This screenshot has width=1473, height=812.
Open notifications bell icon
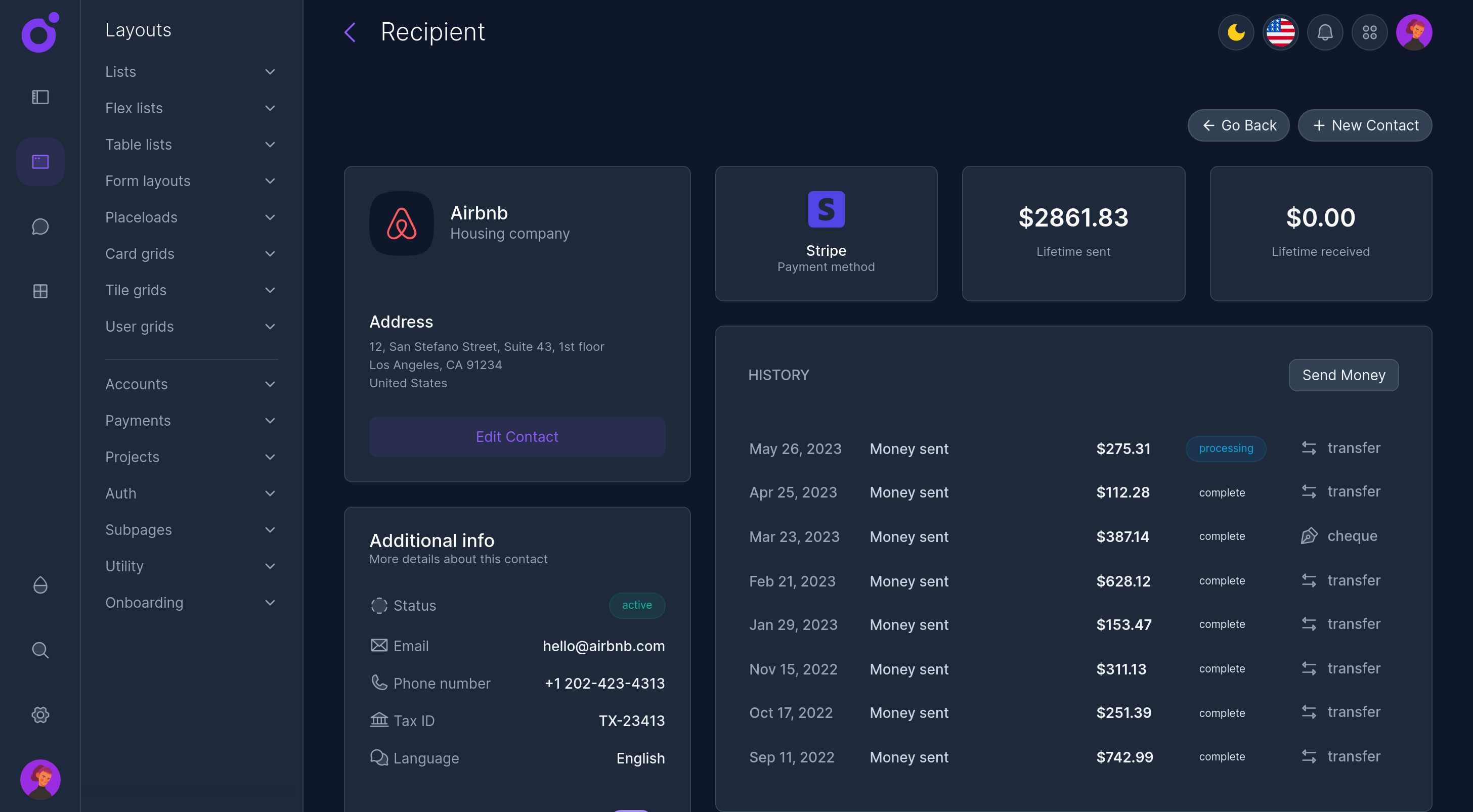(x=1325, y=32)
